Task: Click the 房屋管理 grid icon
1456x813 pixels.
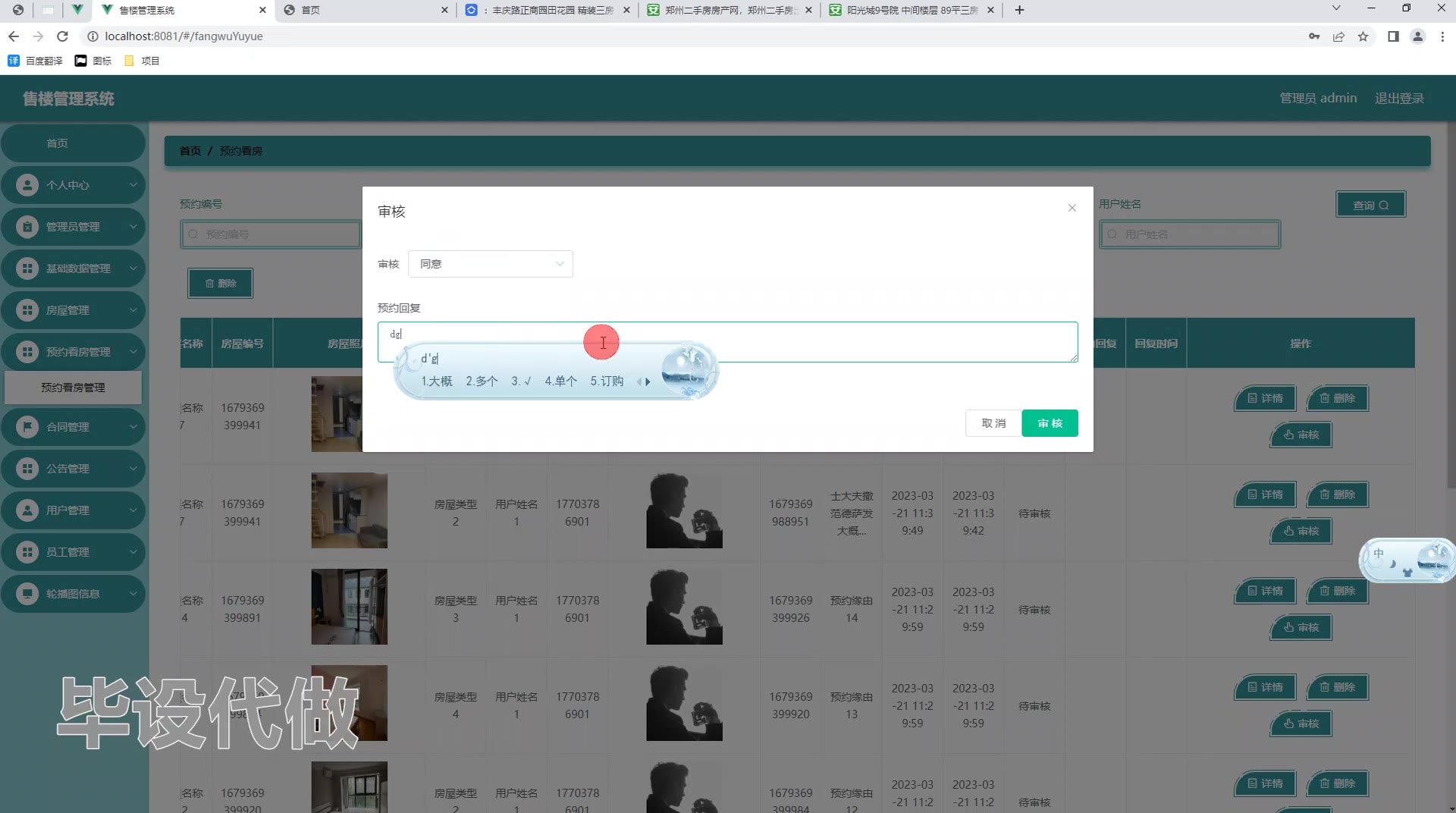Action: [x=27, y=310]
